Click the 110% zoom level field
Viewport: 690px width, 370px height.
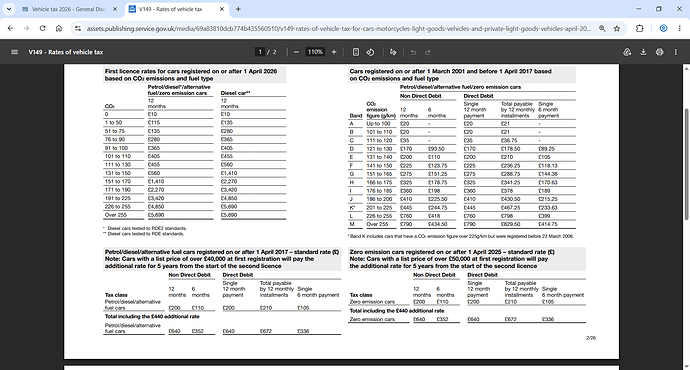click(315, 52)
